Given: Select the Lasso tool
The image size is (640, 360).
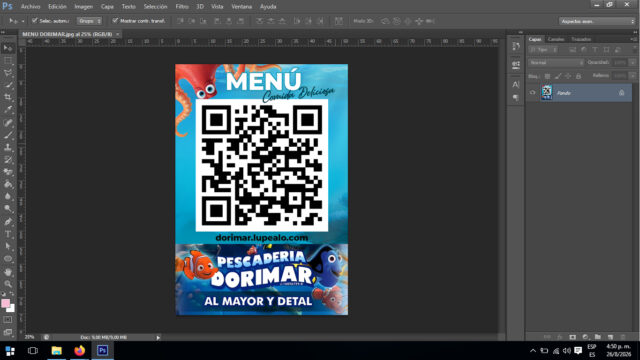Looking at the screenshot, I should (8, 73).
